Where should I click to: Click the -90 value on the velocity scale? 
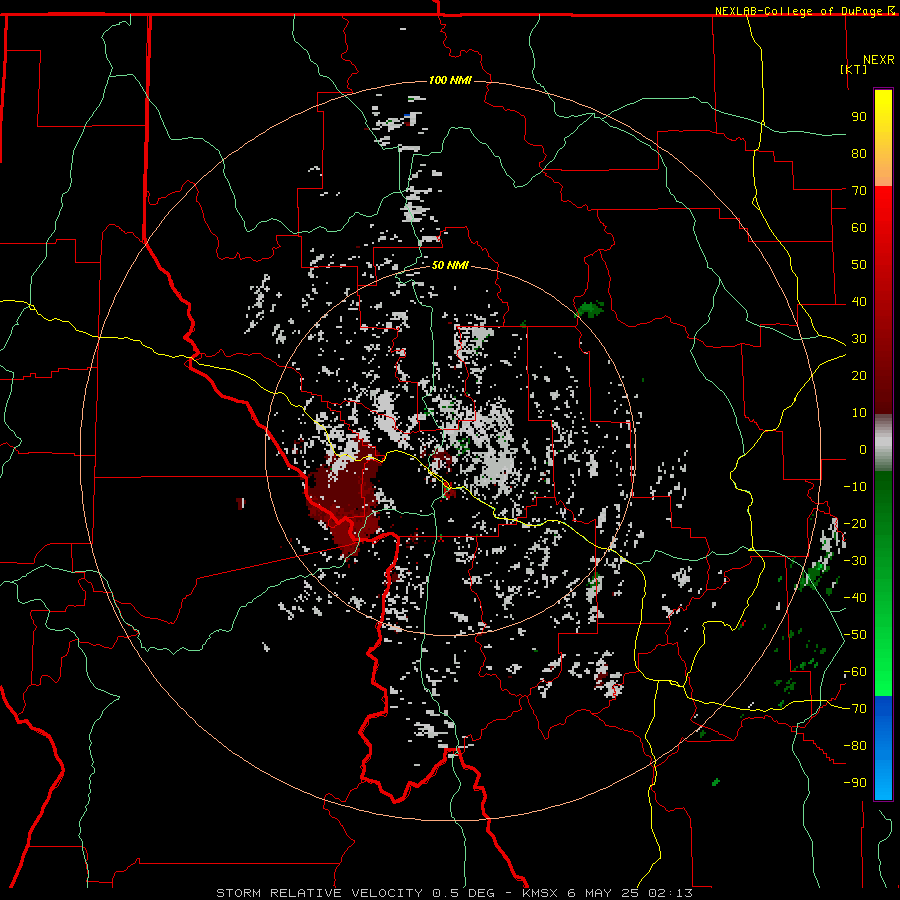click(855, 783)
